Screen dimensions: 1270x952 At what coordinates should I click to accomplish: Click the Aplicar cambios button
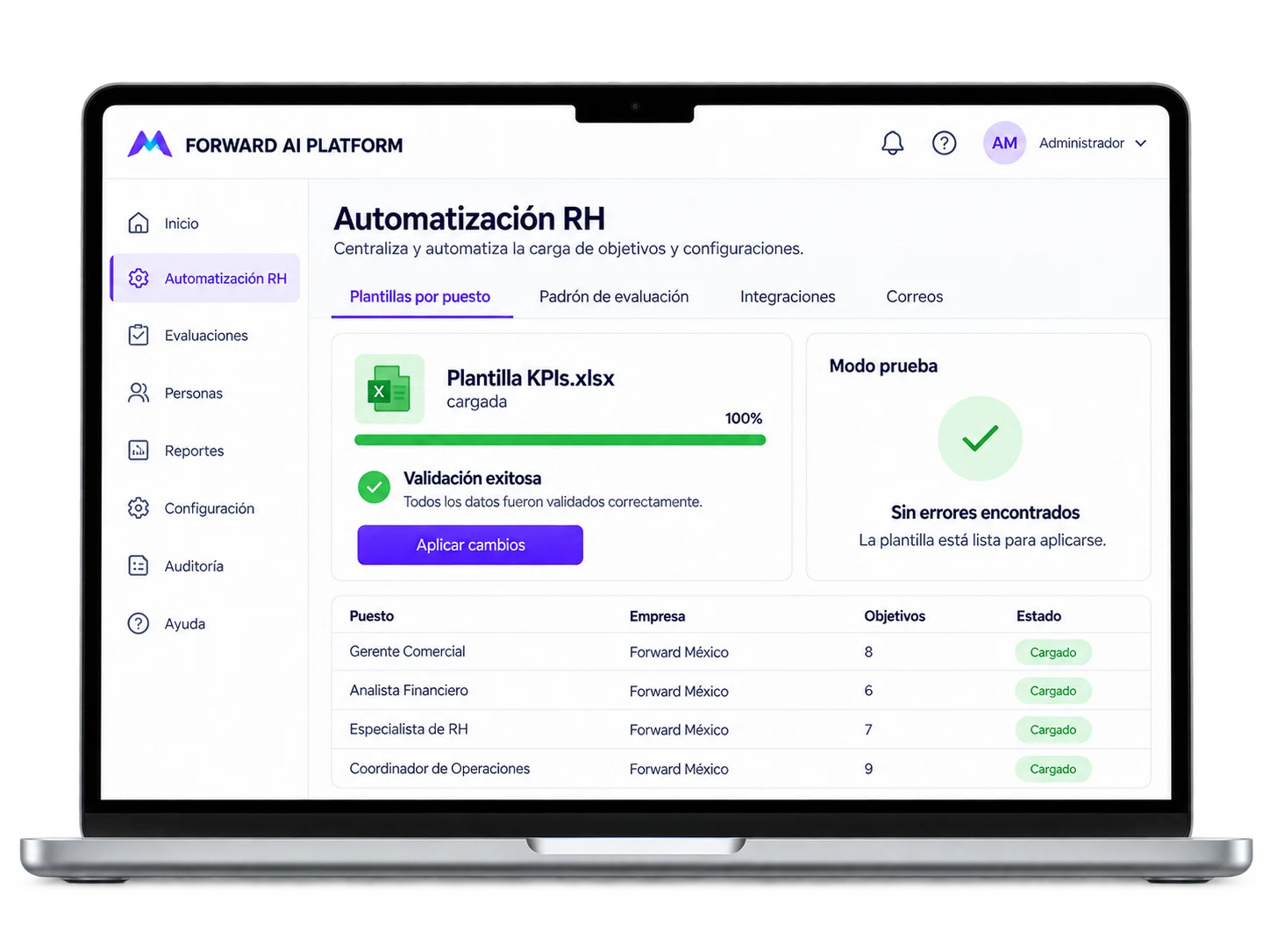(x=470, y=545)
